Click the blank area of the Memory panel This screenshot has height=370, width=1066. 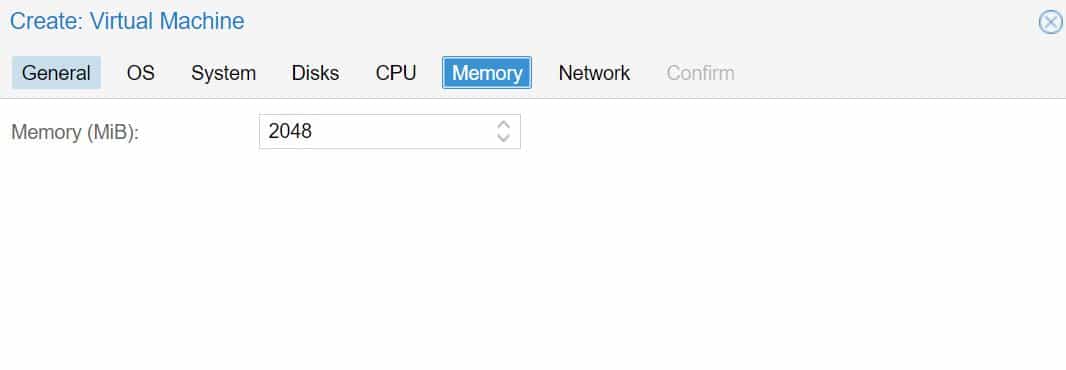pyautogui.click(x=533, y=258)
